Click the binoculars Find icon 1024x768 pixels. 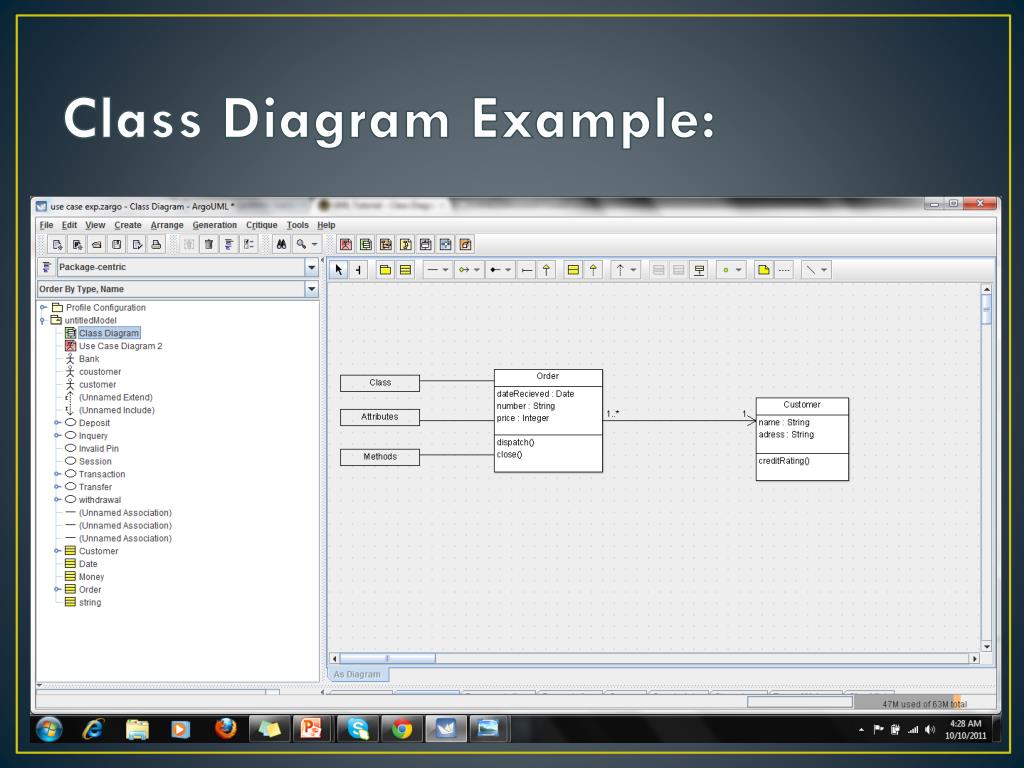tap(282, 244)
